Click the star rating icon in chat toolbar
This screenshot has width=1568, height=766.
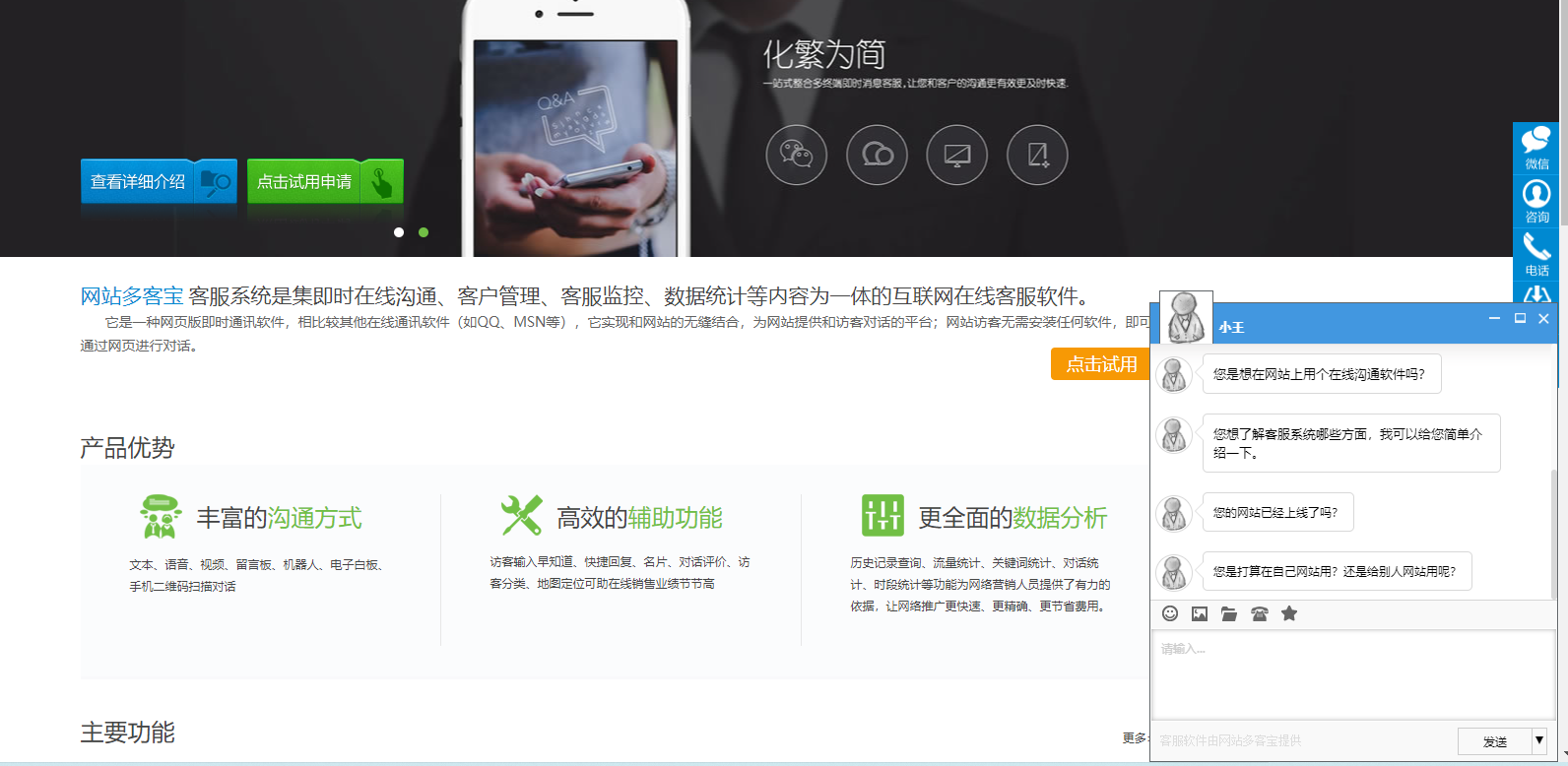tap(1289, 613)
